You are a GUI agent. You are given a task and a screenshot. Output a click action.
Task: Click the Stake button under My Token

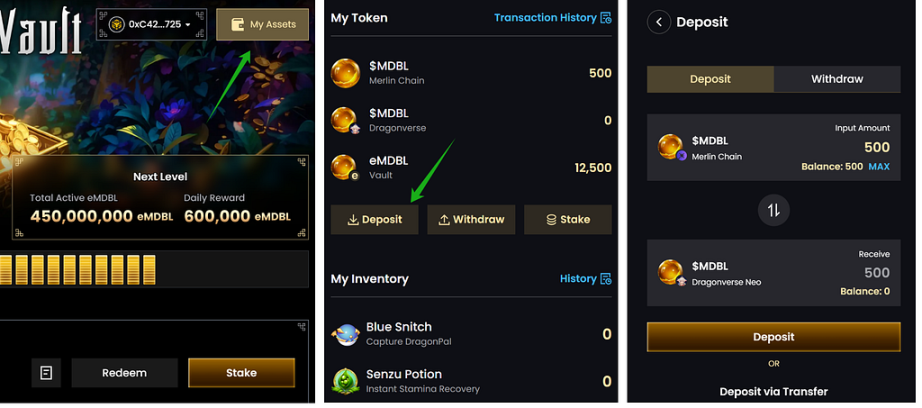pyautogui.click(x=568, y=219)
